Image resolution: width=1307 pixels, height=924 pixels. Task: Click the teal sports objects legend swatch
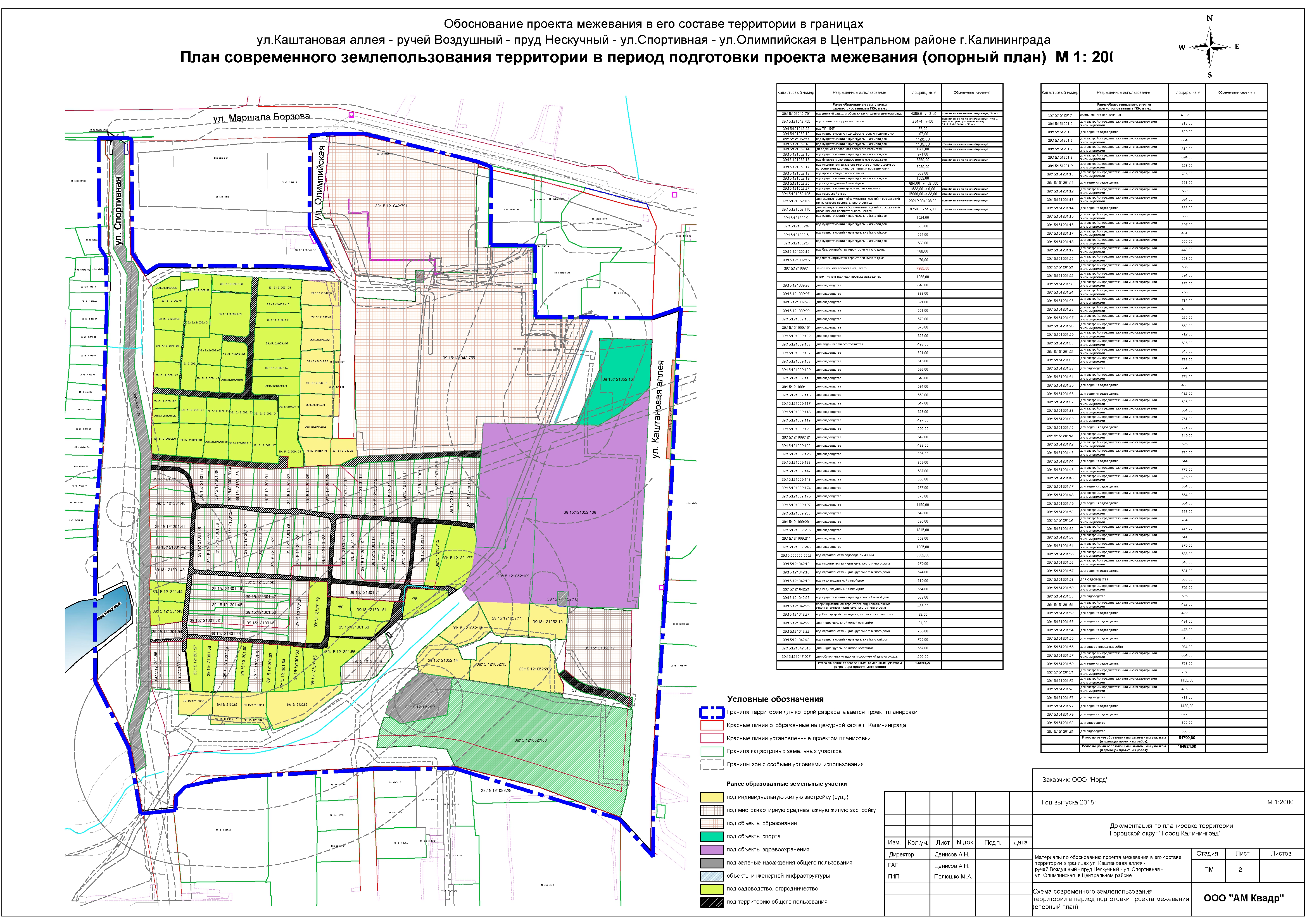coord(712,836)
